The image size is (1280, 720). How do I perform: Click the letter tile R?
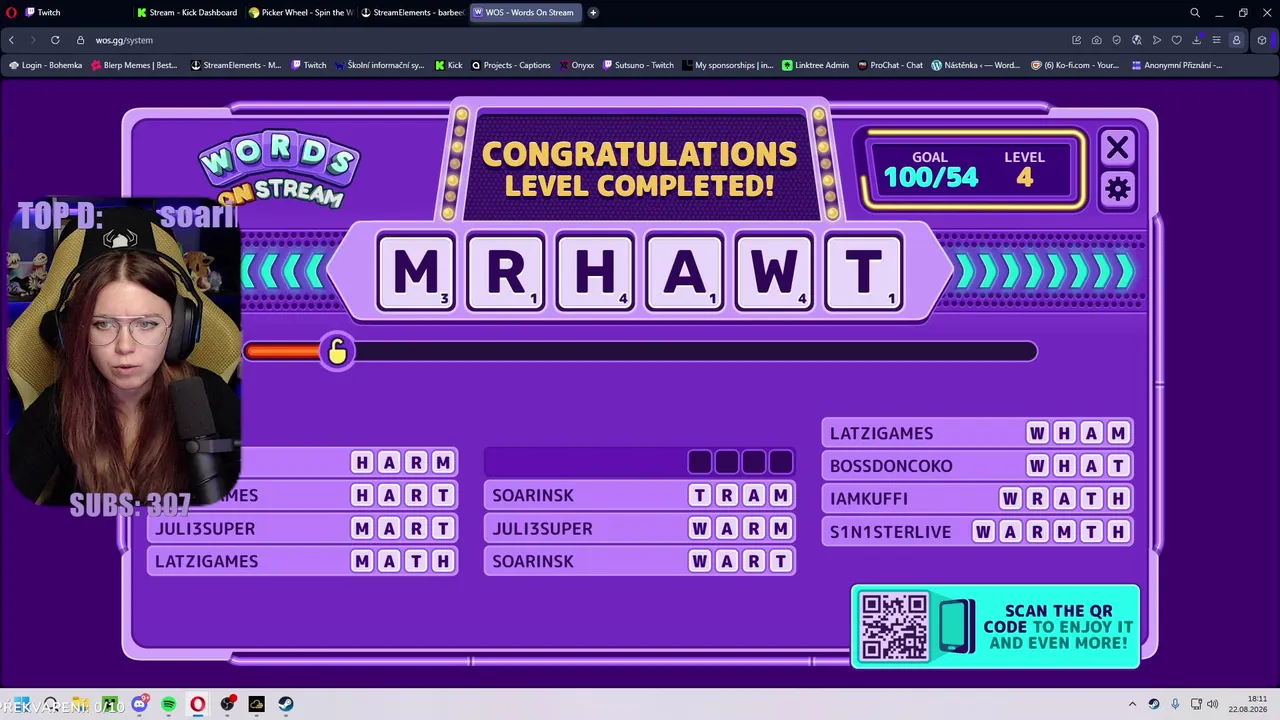(x=506, y=272)
